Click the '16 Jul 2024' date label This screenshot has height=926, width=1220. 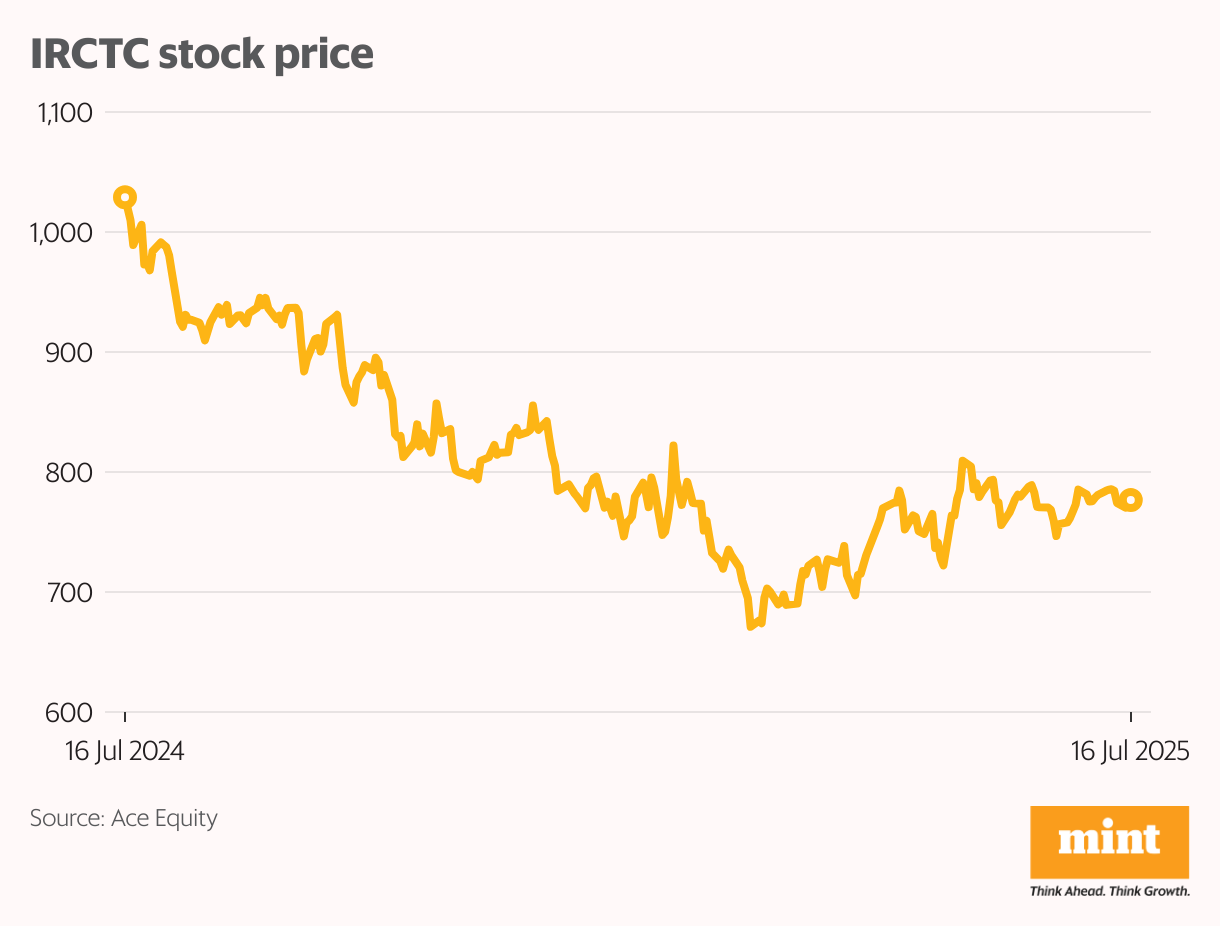coord(125,751)
